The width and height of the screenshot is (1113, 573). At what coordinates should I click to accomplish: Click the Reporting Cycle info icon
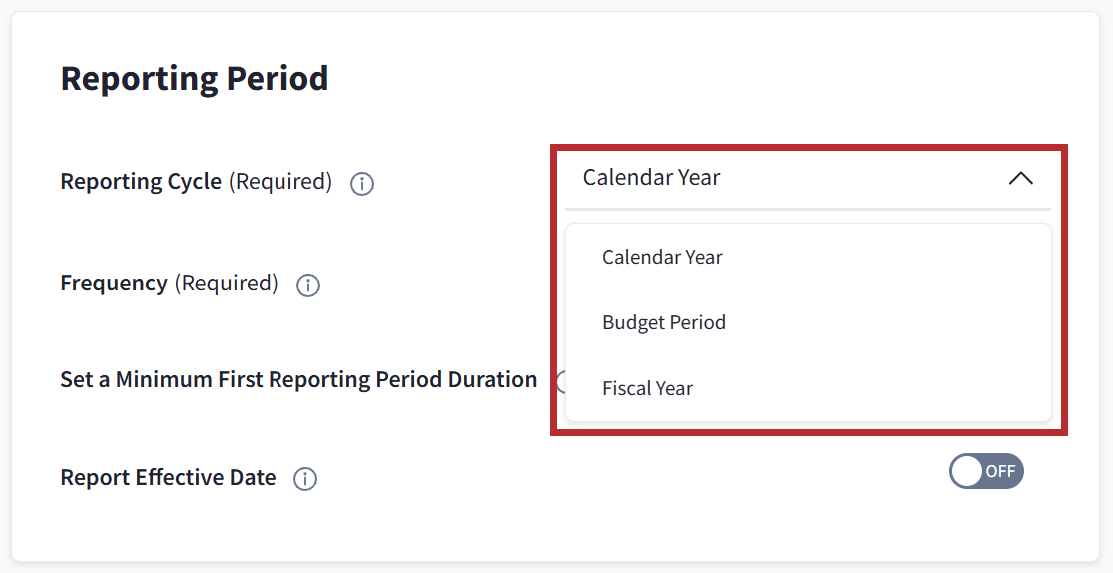(x=362, y=184)
